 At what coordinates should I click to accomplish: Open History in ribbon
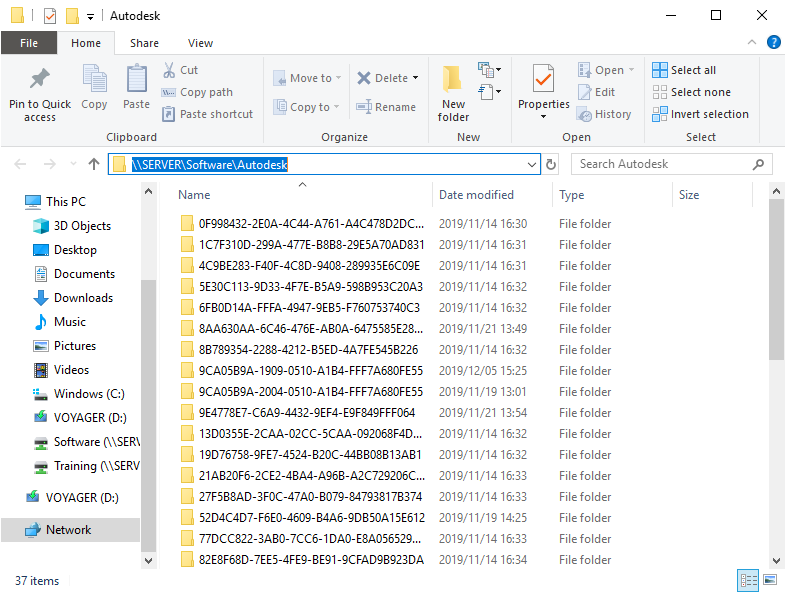pos(604,114)
